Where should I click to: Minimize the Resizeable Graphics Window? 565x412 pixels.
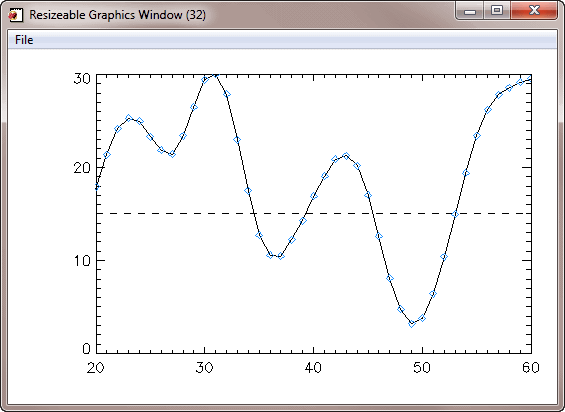coord(470,11)
